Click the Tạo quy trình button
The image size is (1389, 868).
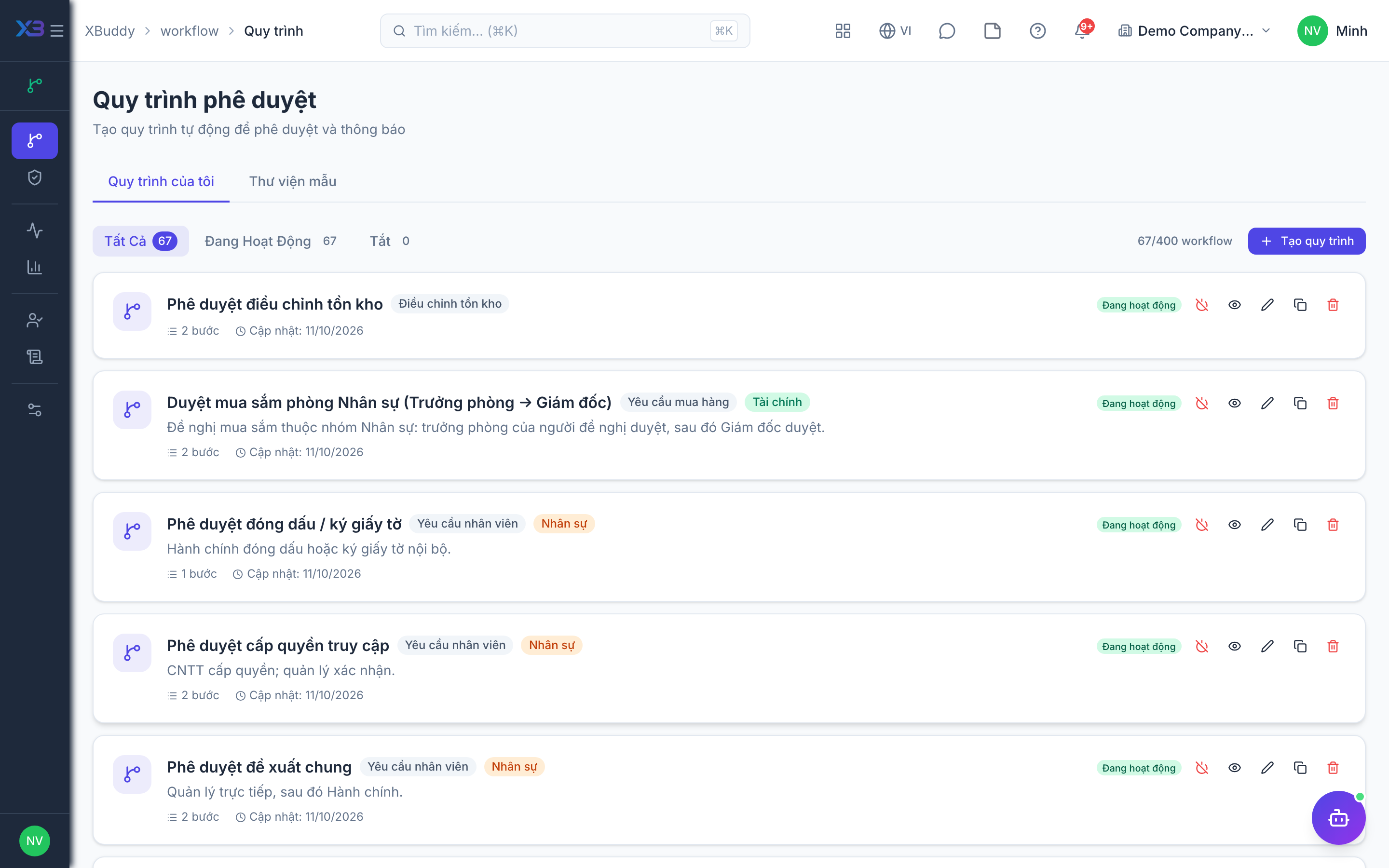[x=1307, y=241]
